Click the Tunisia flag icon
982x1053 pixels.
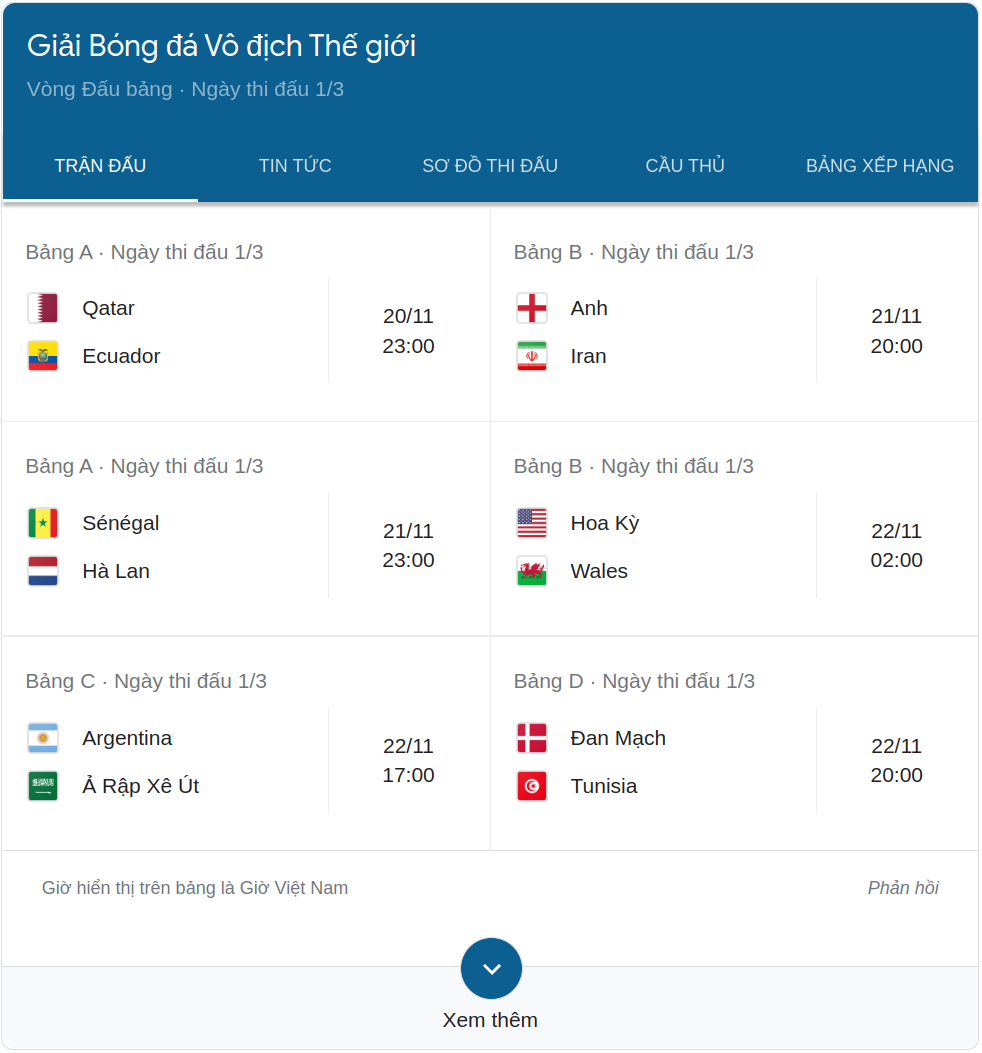click(532, 786)
